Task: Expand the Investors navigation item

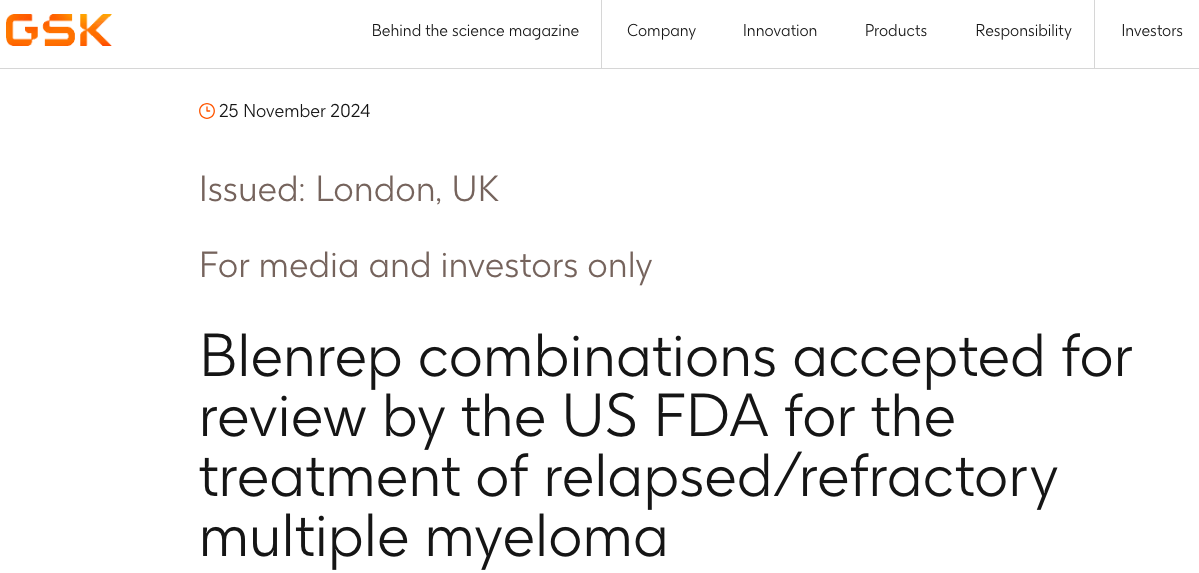Action: [1152, 31]
